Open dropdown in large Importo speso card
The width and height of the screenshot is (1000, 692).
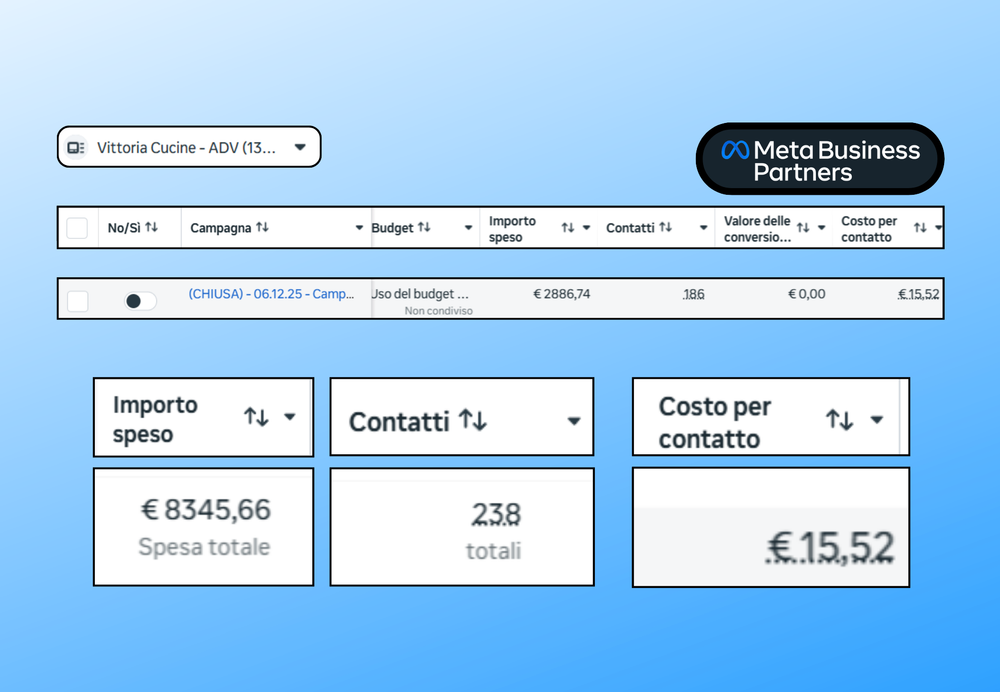[x=290, y=417]
